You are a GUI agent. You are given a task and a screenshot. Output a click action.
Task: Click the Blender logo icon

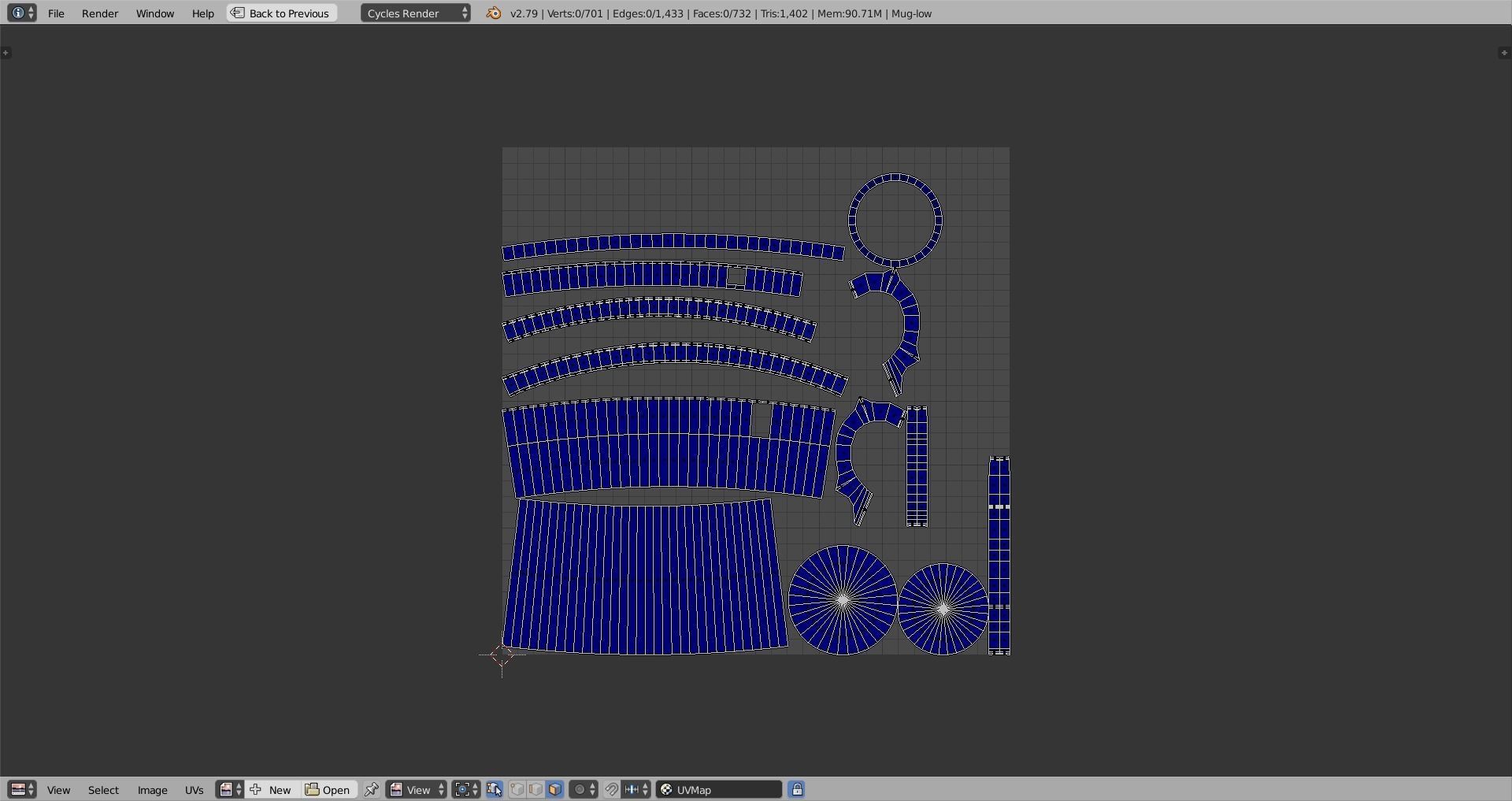(494, 13)
